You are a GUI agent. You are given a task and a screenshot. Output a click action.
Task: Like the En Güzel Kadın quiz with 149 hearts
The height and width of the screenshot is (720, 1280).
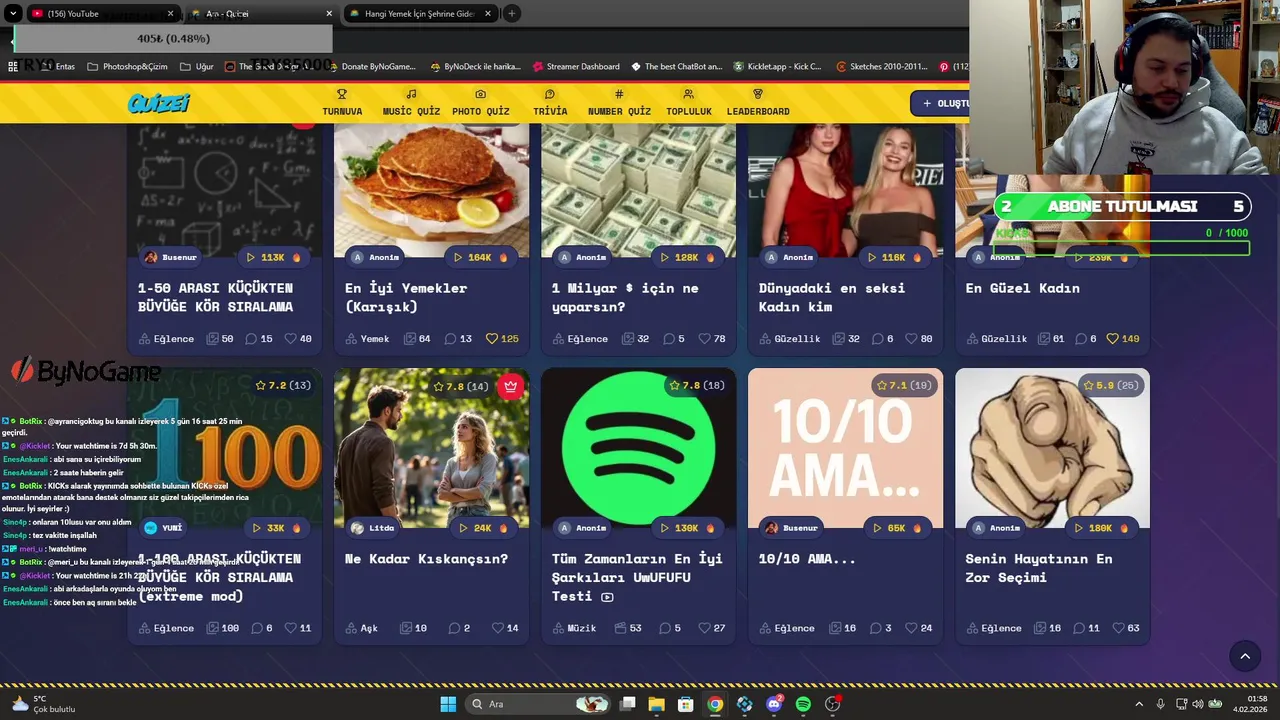coord(1123,339)
